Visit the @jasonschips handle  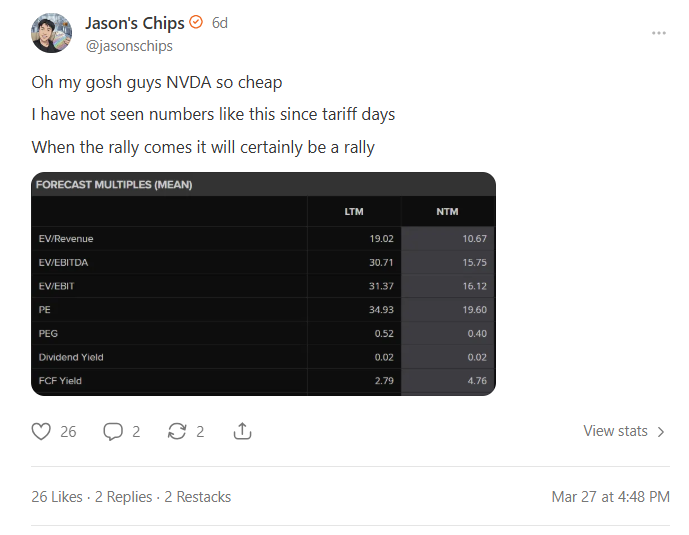point(129,46)
